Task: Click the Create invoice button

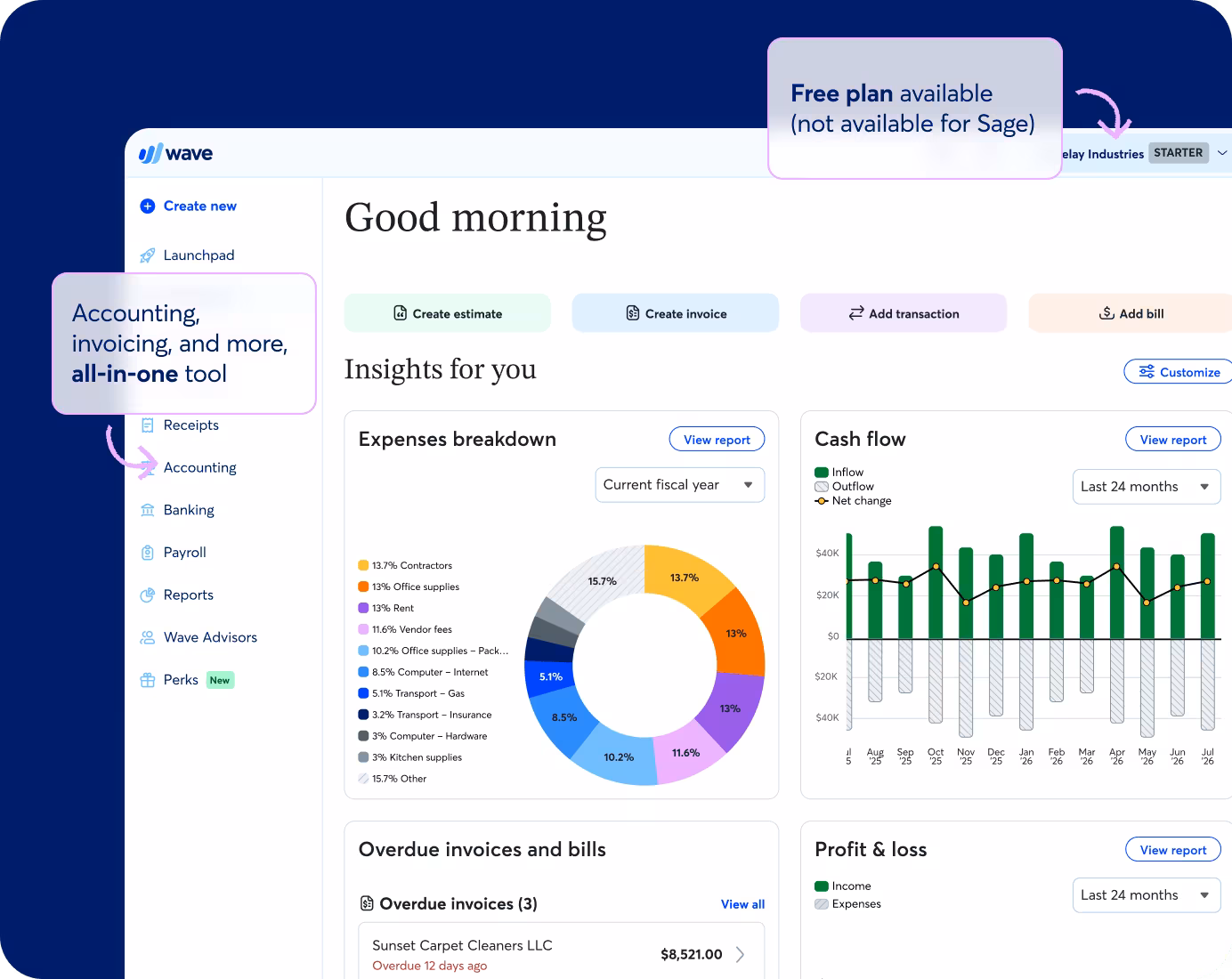Action: [x=676, y=313]
